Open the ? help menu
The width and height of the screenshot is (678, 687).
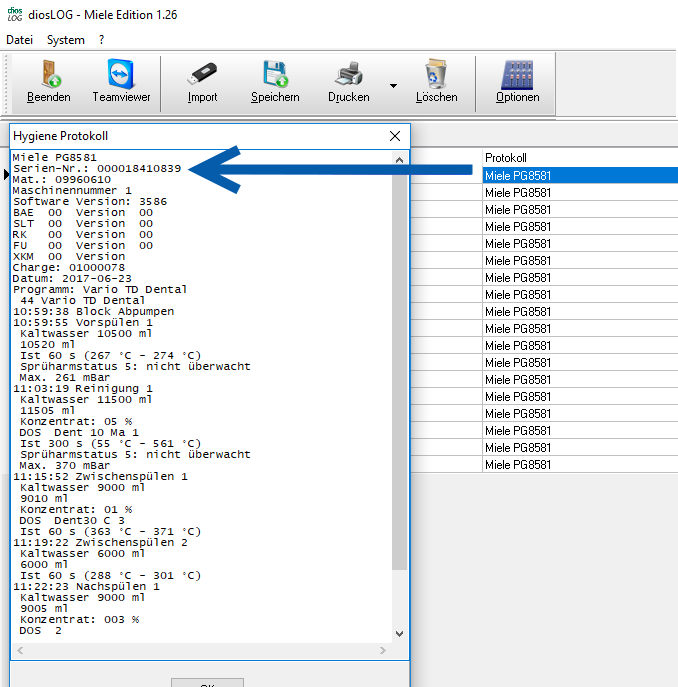coord(101,40)
